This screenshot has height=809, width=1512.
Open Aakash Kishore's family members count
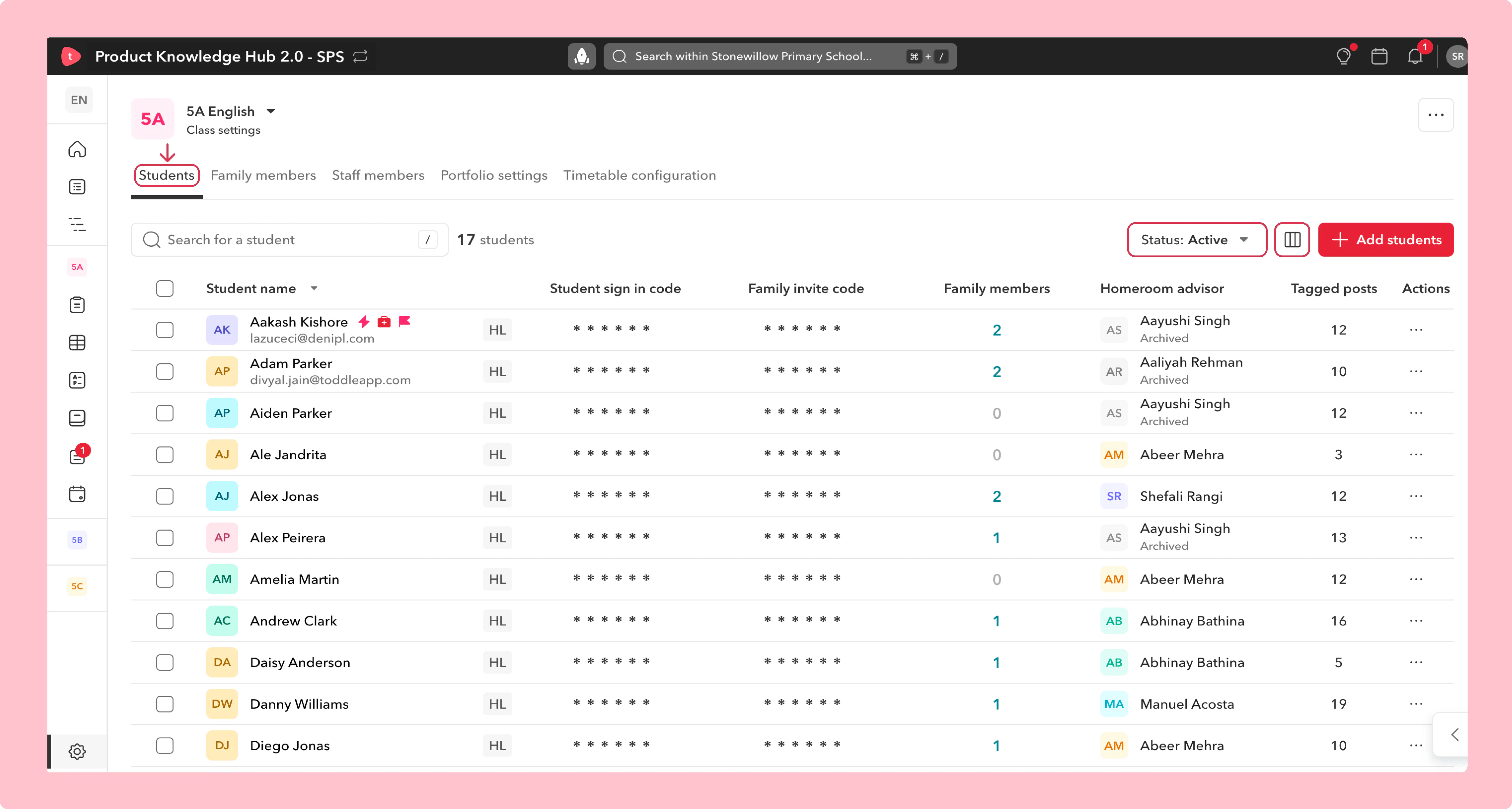coord(997,330)
